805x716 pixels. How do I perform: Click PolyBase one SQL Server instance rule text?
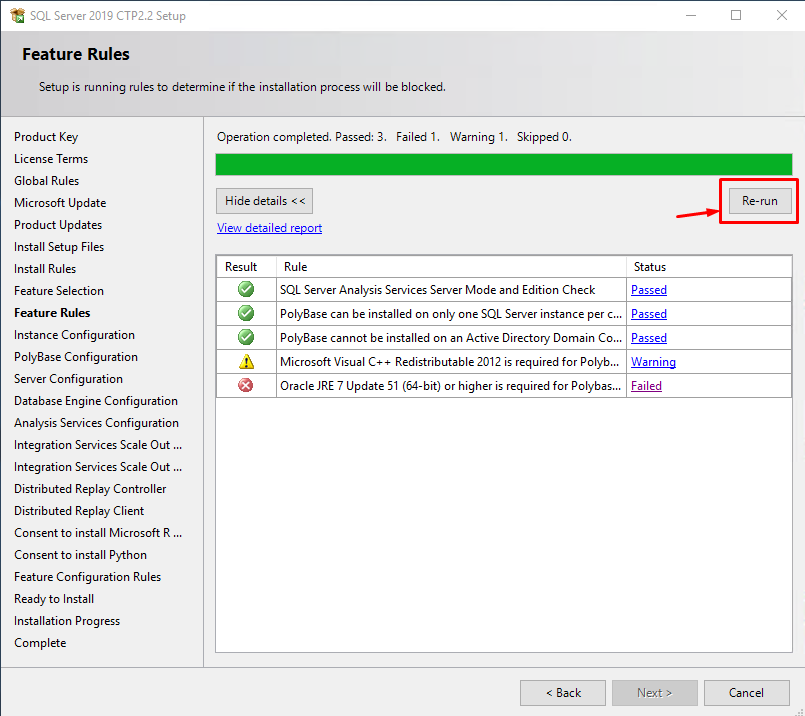(451, 314)
